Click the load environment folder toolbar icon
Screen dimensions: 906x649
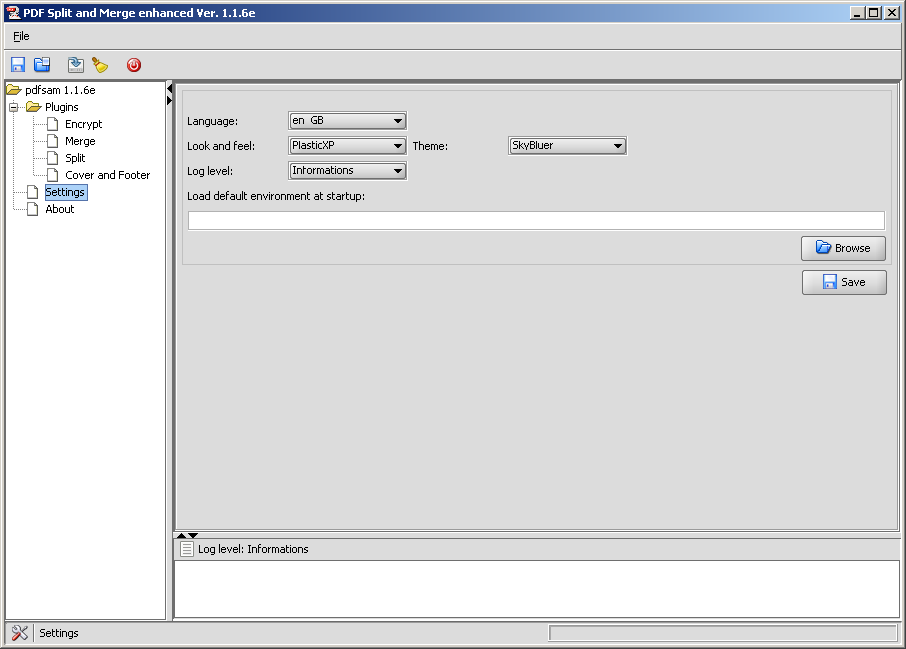[x=42, y=65]
